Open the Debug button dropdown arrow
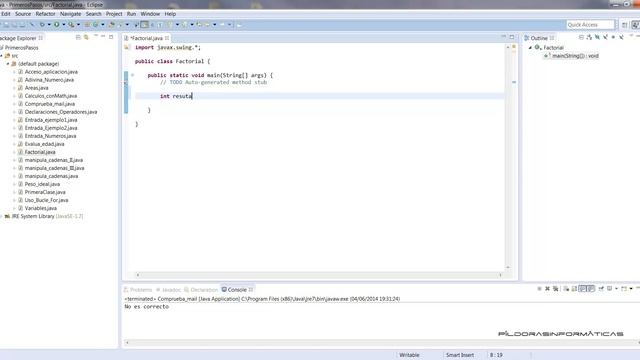 click(x=49, y=24)
